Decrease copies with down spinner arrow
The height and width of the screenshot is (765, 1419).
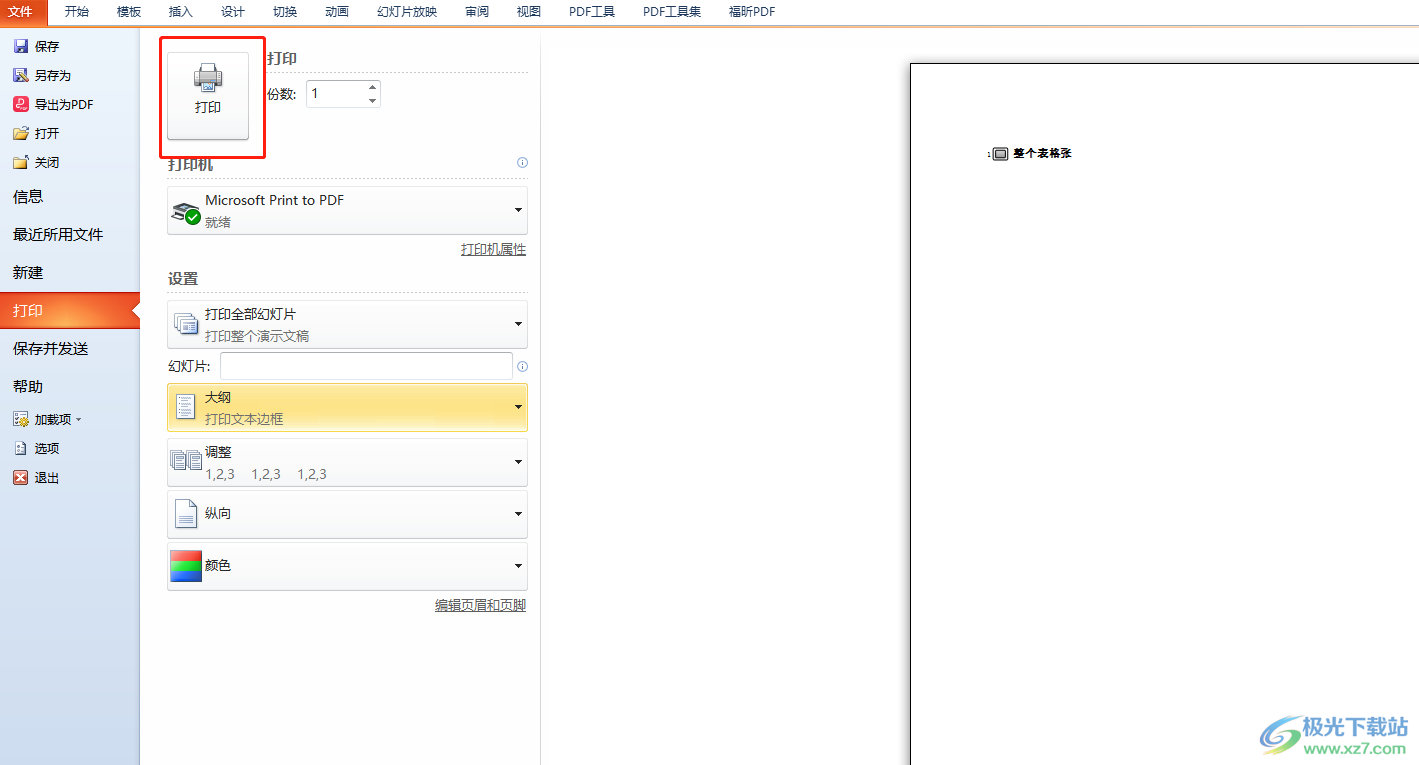pos(373,101)
